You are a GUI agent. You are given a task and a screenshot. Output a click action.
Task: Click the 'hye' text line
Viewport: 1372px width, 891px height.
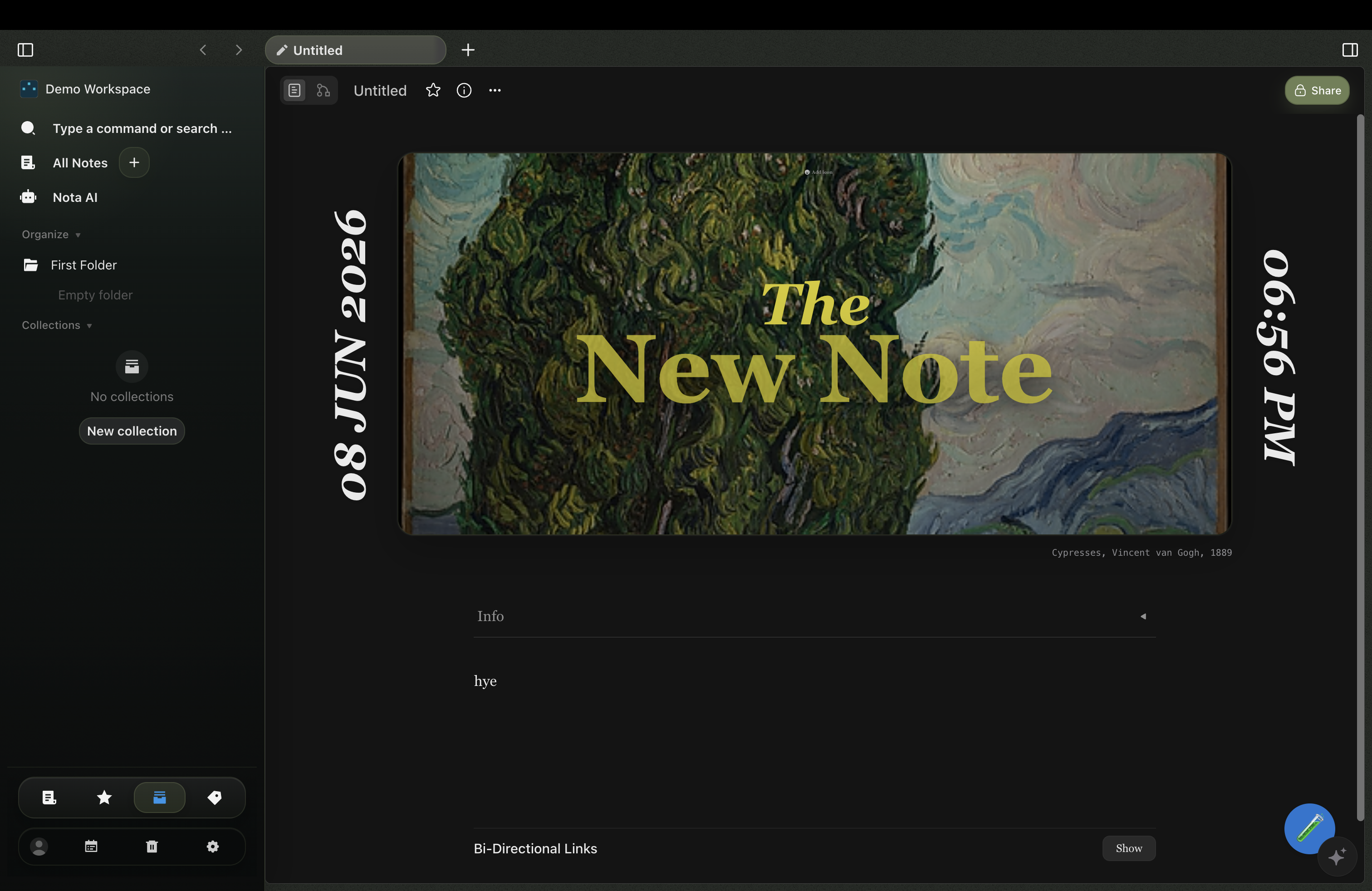tap(485, 681)
